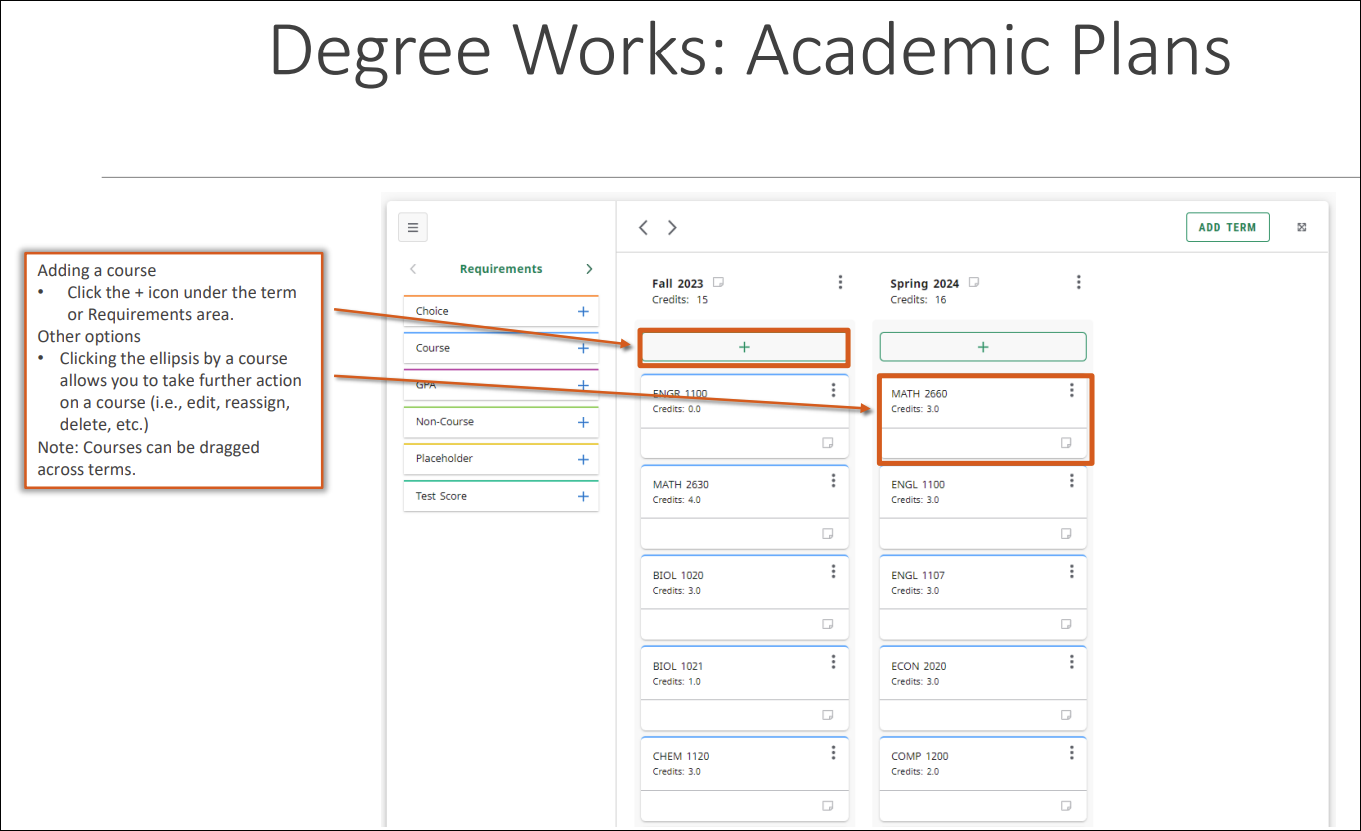Add a Placeholder requirement with its plus icon
Image resolution: width=1361 pixels, height=831 pixels.
point(583,459)
